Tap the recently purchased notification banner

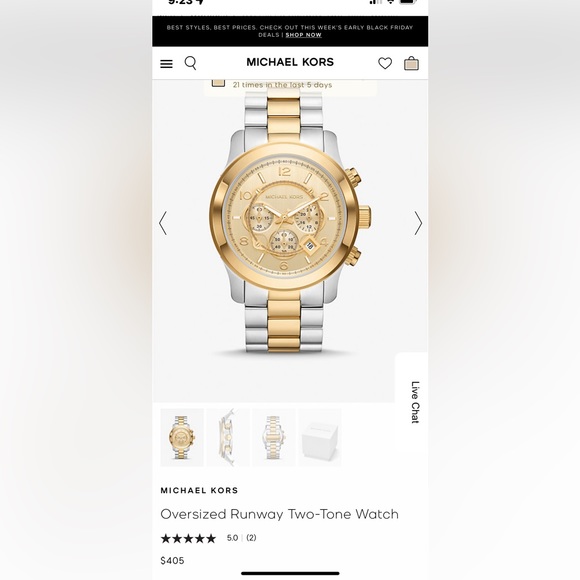click(290, 87)
